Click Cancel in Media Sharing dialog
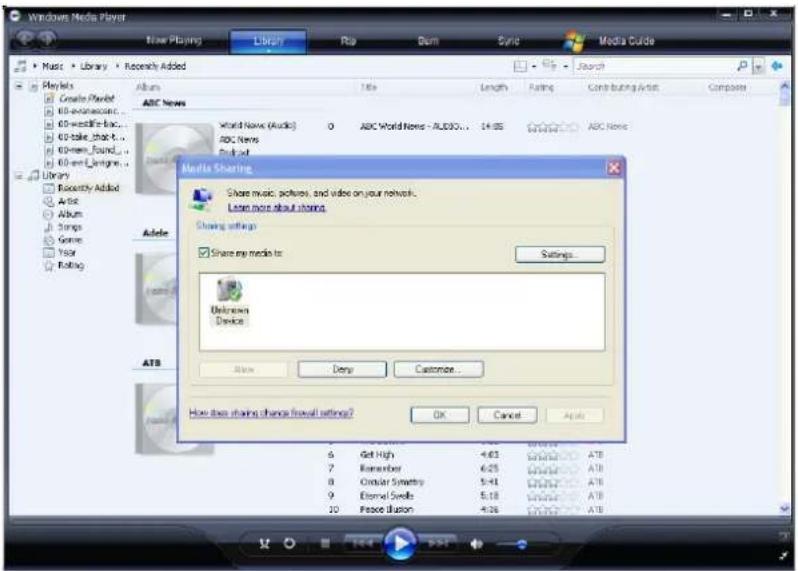 507,415
